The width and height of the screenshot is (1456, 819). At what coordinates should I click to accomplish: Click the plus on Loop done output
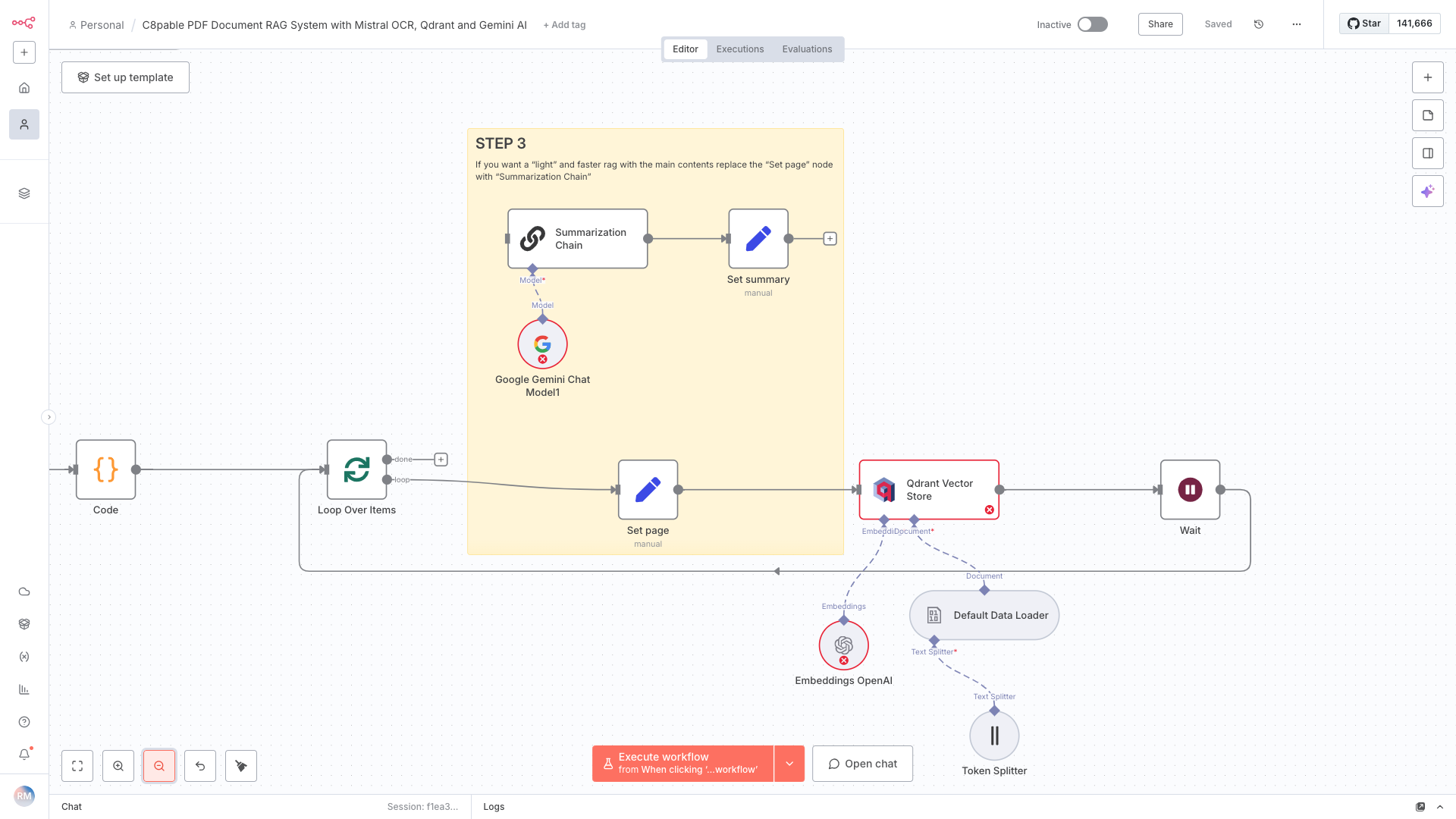pyautogui.click(x=441, y=460)
